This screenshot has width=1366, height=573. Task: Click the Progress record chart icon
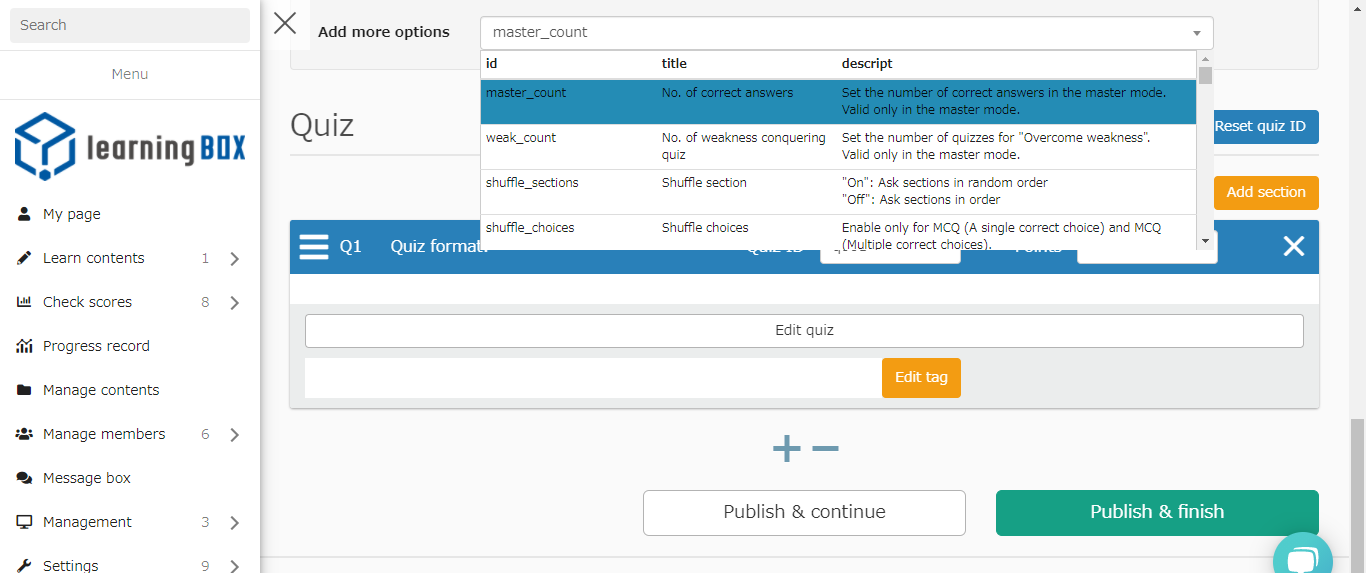[24, 346]
